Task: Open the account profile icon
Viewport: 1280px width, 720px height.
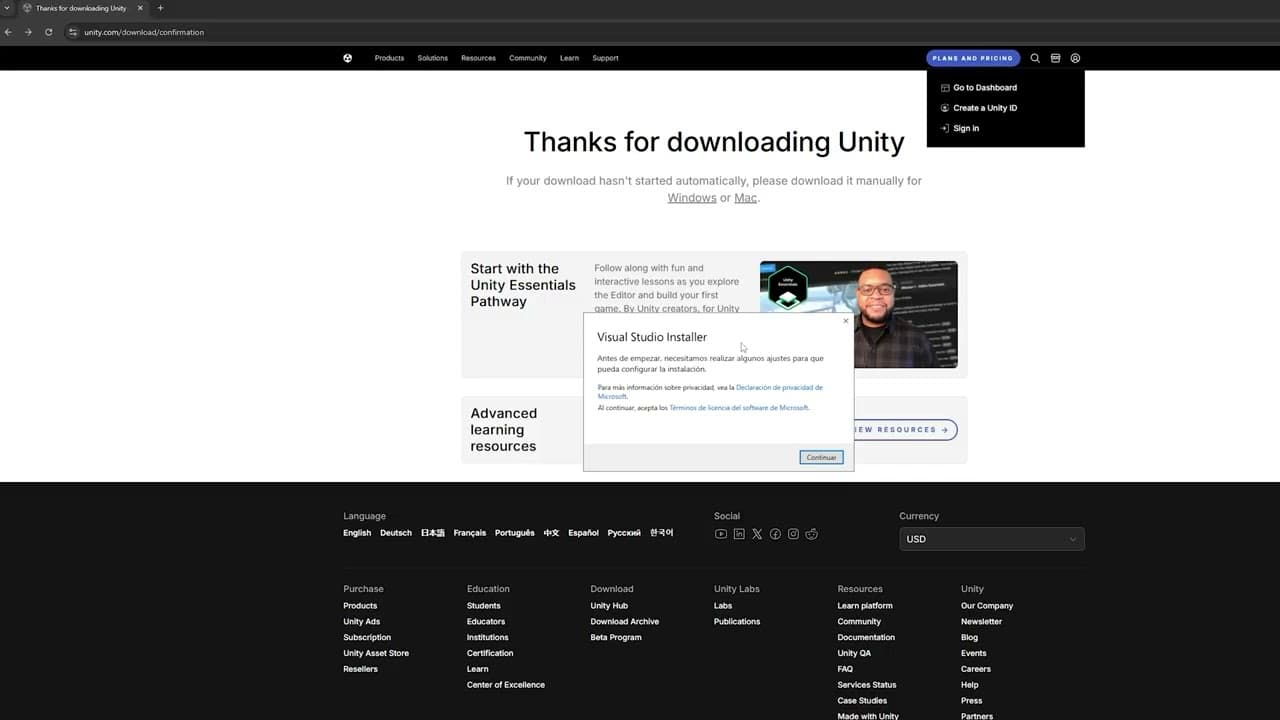Action: click(1075, 58)
